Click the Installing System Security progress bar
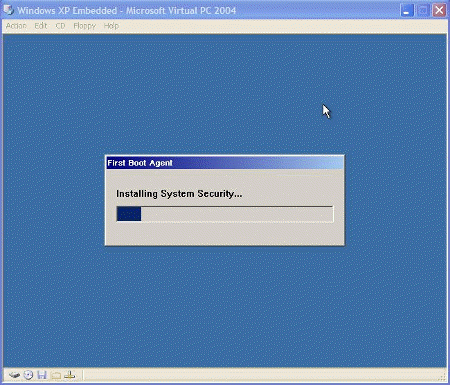Viewport: 450px width, 385px height. point(225,214)
